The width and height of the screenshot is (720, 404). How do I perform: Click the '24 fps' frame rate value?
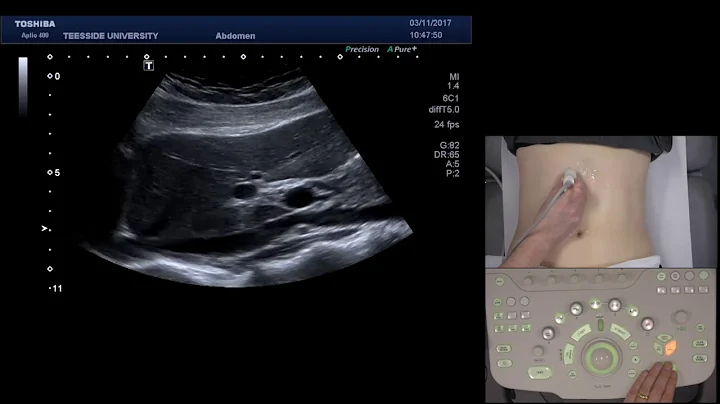pyautogui.click(x=446, y=124)
